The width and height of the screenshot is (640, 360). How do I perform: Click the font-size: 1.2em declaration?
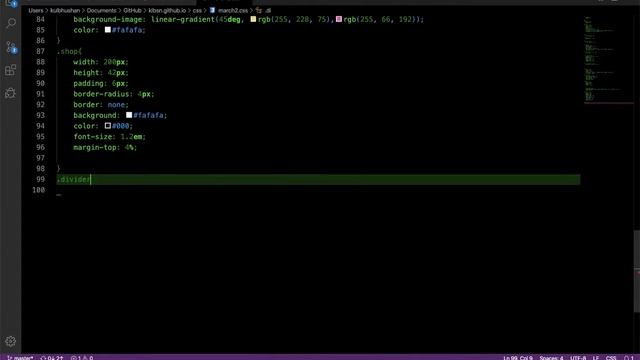[x=109, y=136]
